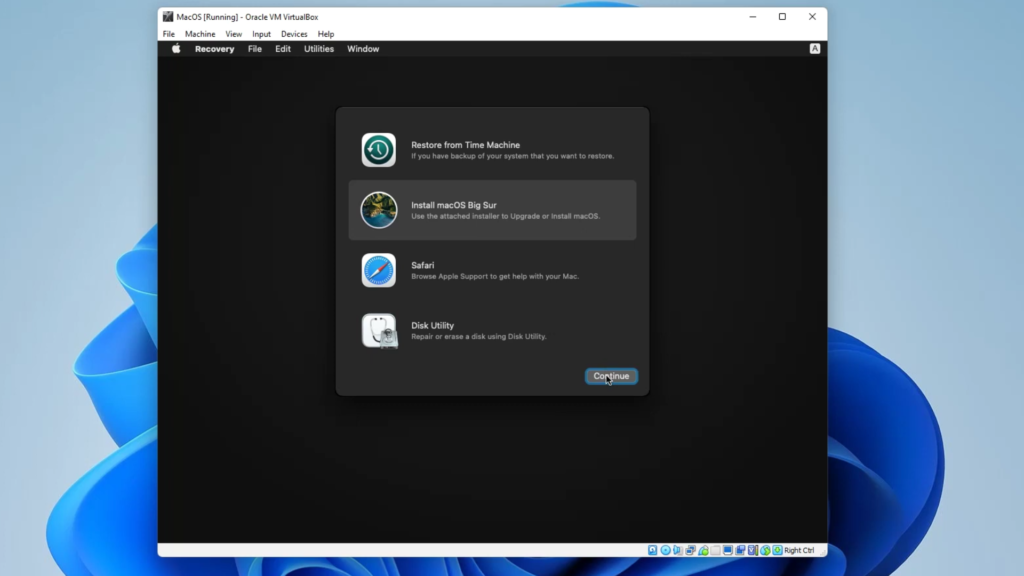Image resolution: width=1024 pixels, height=576 pixels.
Task: Click the 'Right Ctrl' host key label
Action: click(799, 551)
